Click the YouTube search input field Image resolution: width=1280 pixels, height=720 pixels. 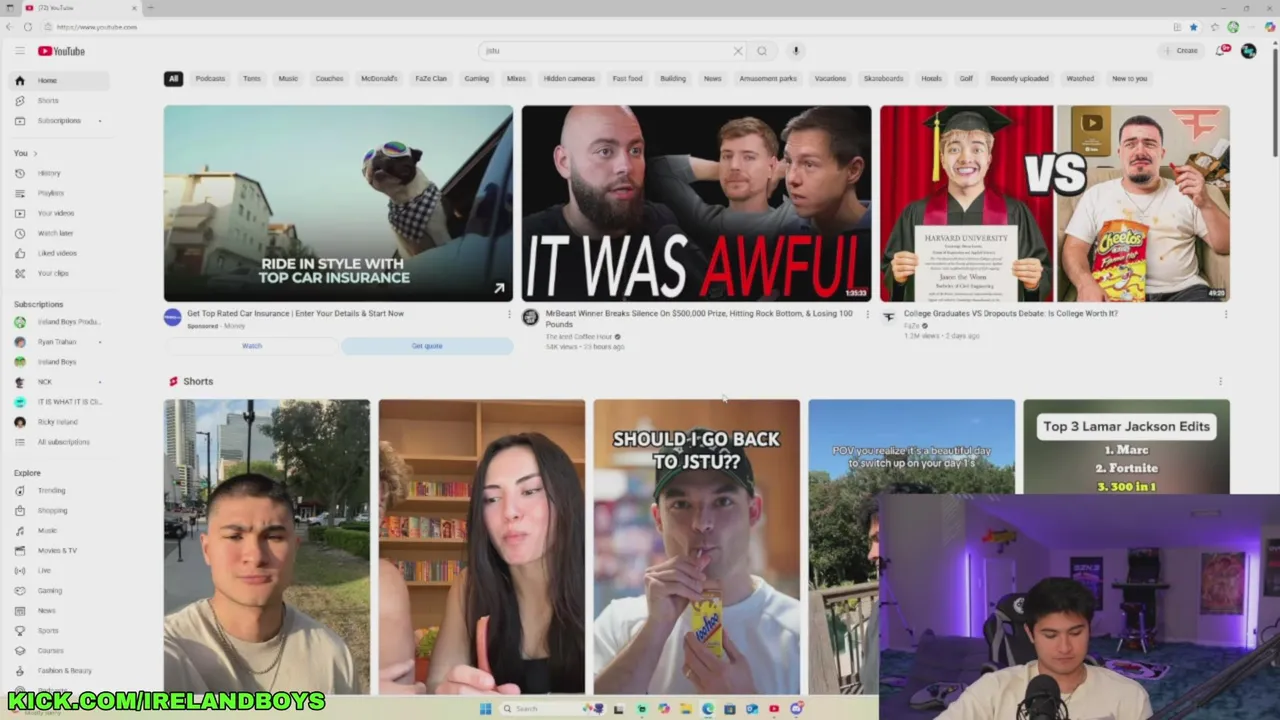[605, 51]
